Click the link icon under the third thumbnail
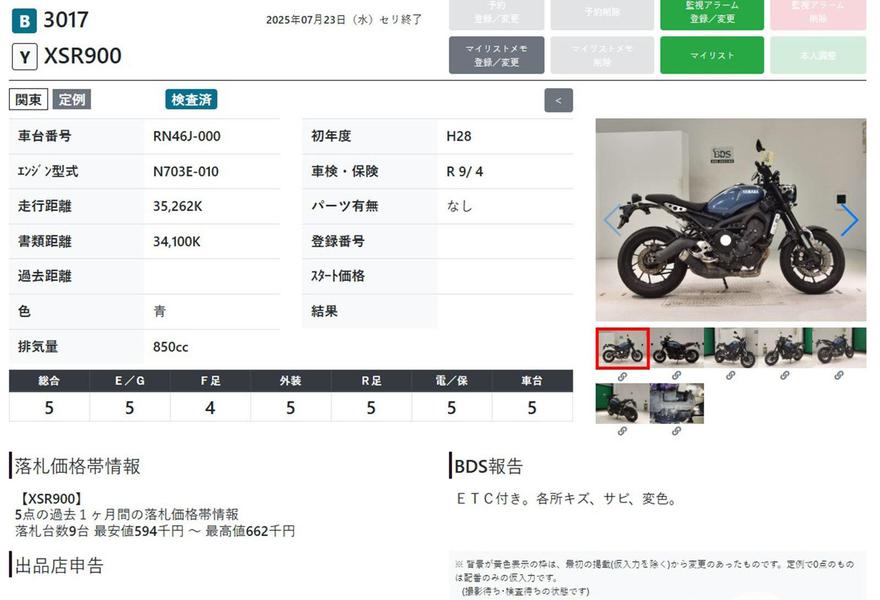 pyautogui.click(x=731, y=376)
